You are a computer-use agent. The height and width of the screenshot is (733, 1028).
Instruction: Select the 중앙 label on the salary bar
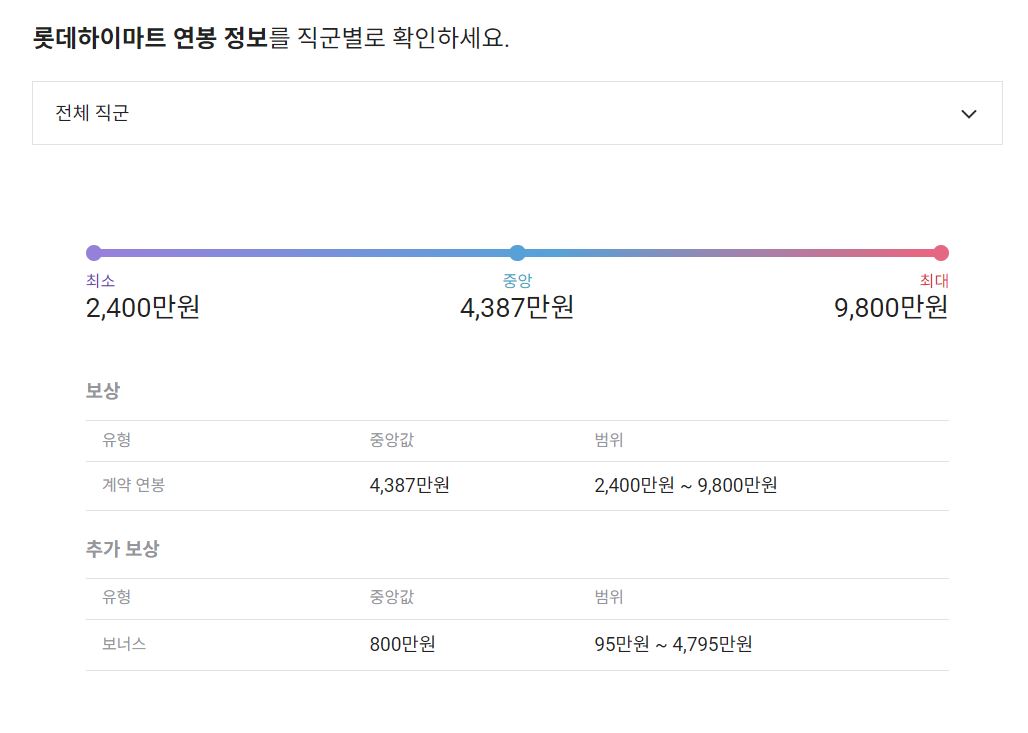tap(516, 281)
